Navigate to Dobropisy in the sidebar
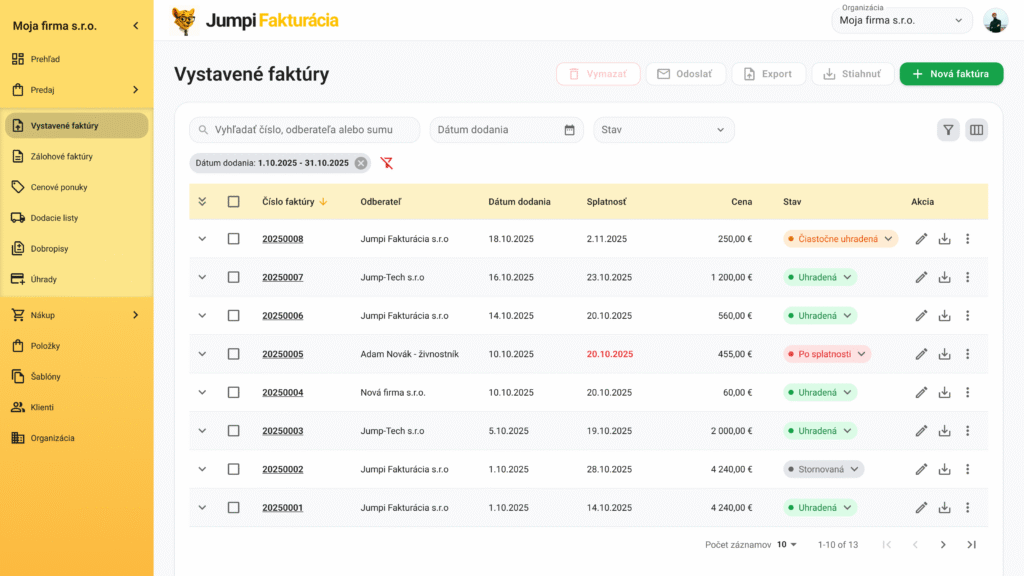Viewport: 1024px width, 576px height. (49, 248)
